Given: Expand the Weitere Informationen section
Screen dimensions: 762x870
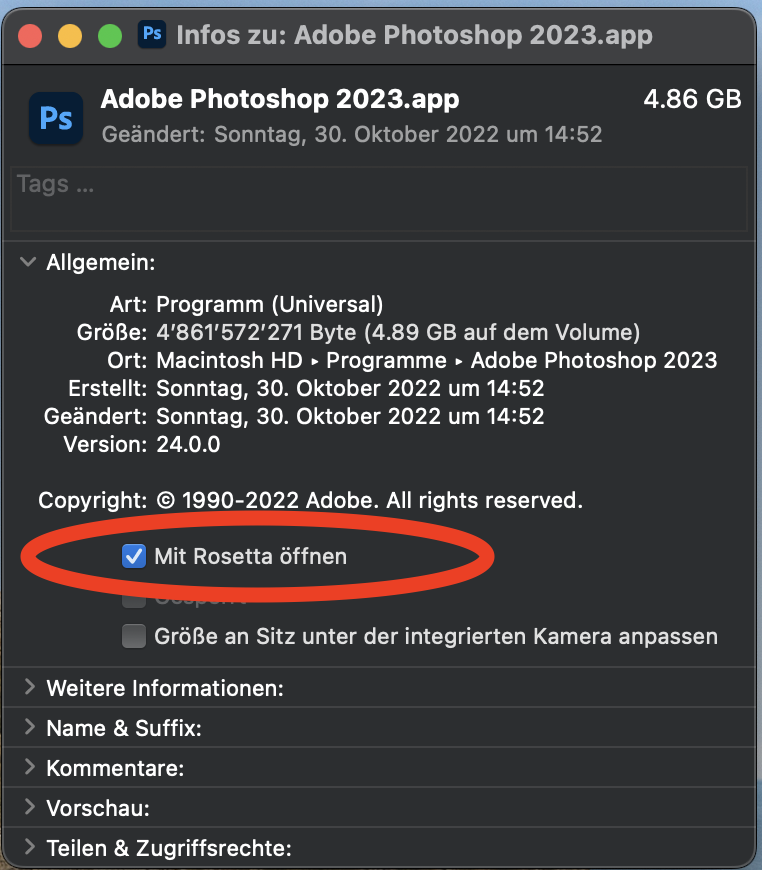Looking at the screenshot, I should pyautogui.click(x=29, y=688).
